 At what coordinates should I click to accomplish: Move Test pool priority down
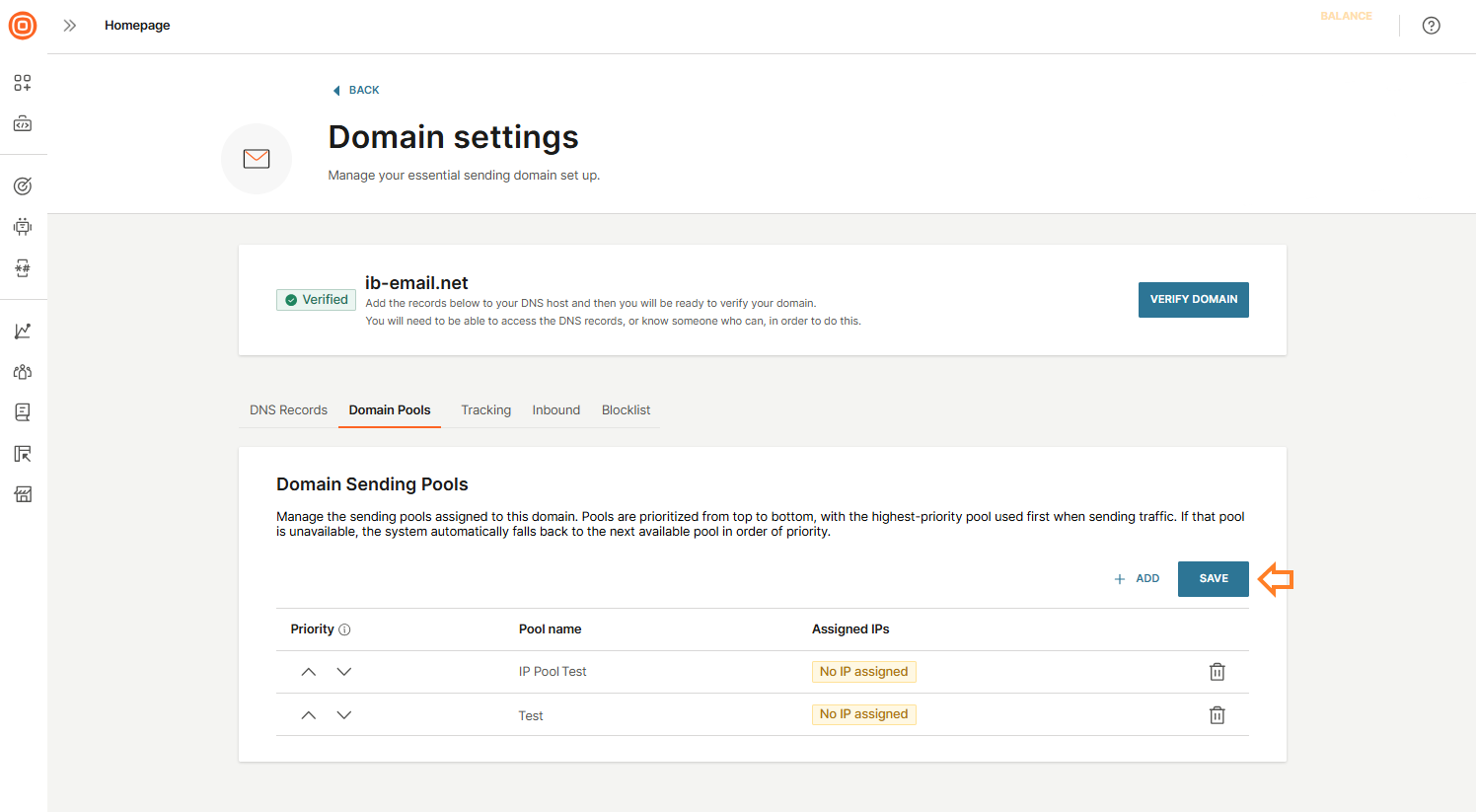tap(344, 715)
